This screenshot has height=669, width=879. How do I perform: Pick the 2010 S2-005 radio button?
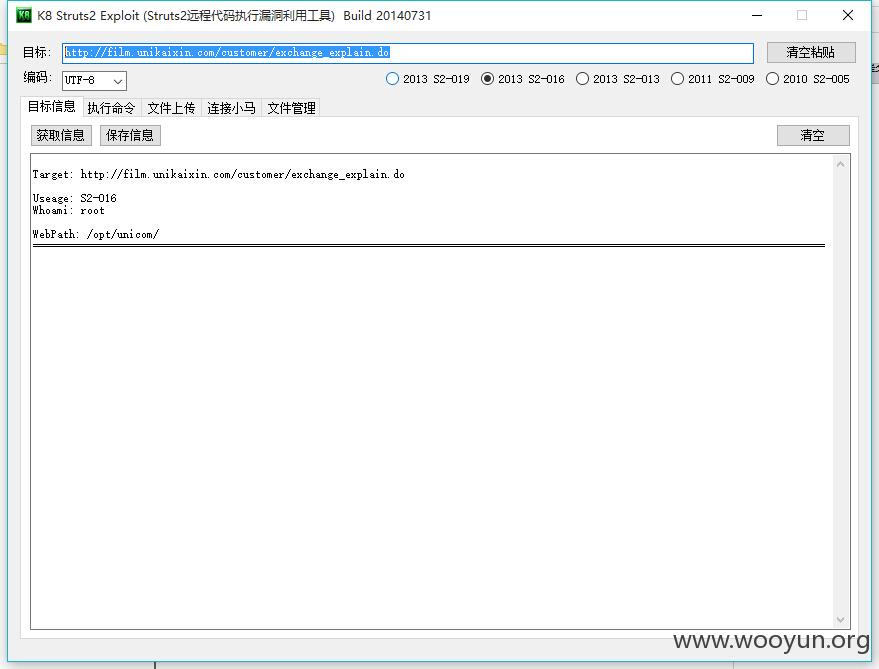(x=808, y=79)
